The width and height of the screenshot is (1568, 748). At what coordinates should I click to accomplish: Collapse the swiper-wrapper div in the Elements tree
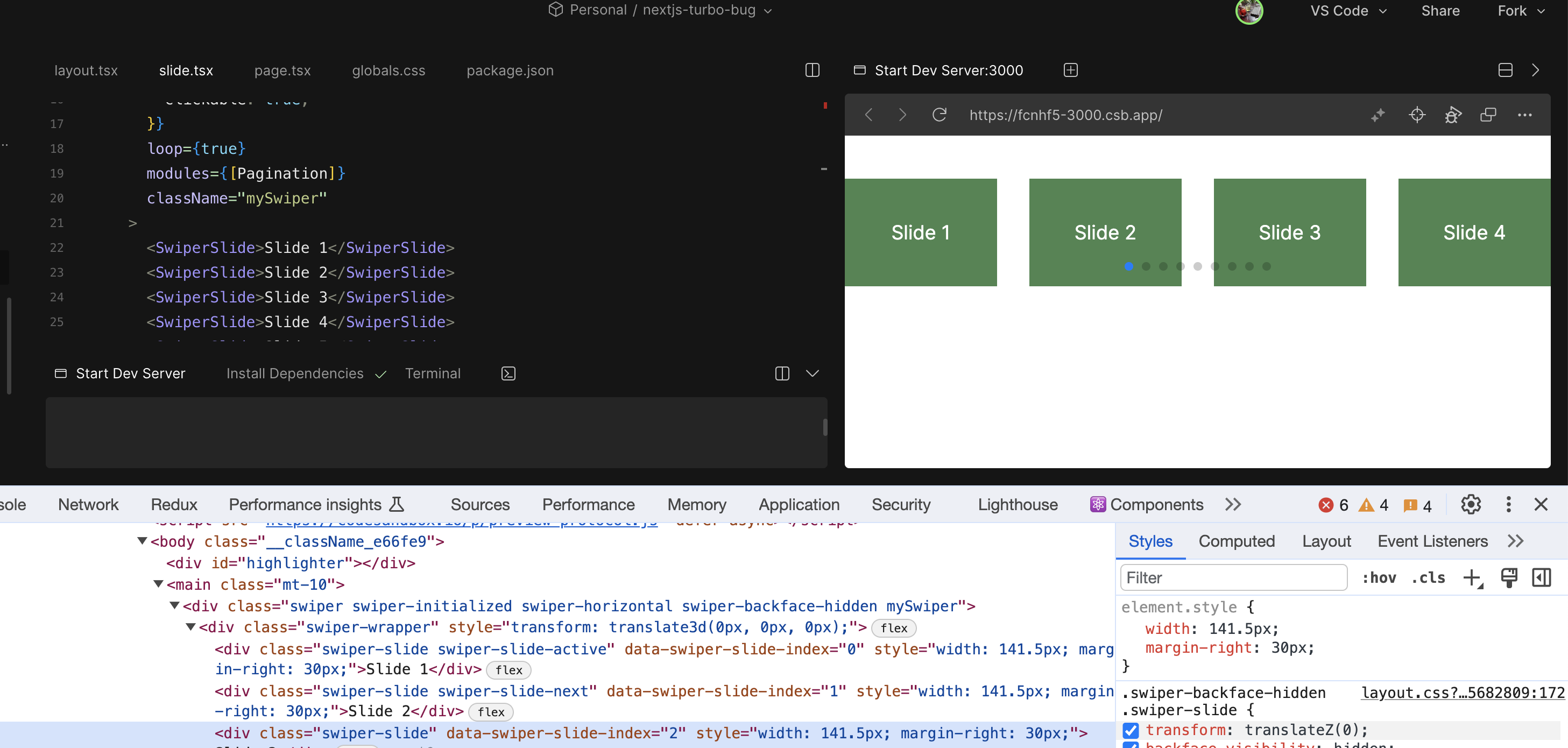[x=192, y=627]
